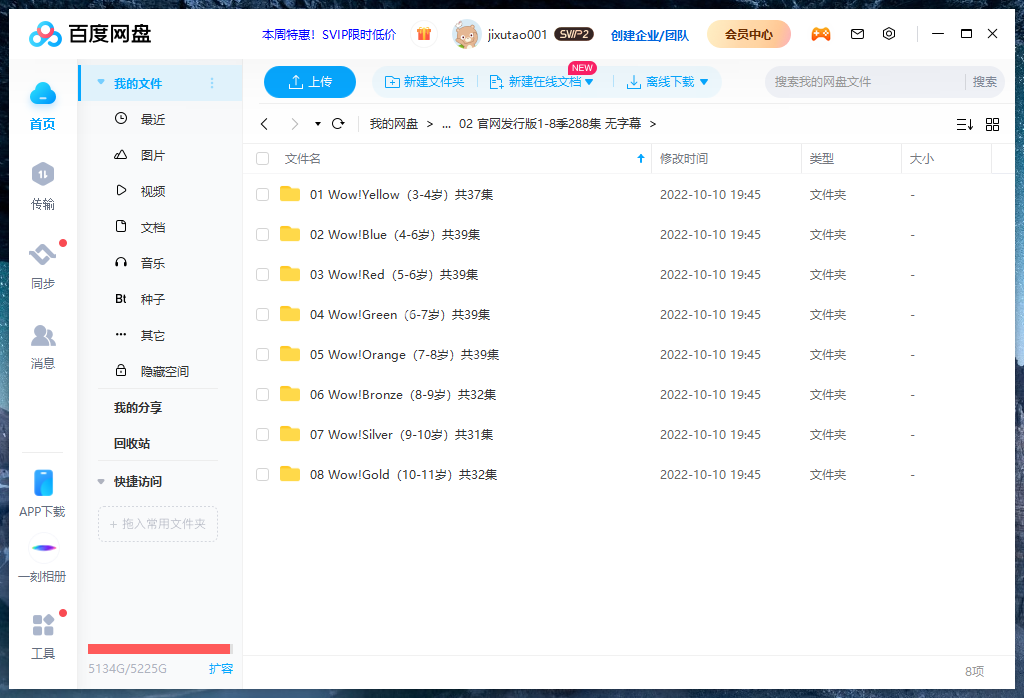Click the red storage usage bar
The height and width of the screenshot is (698, 1024).
pos(159,648)
